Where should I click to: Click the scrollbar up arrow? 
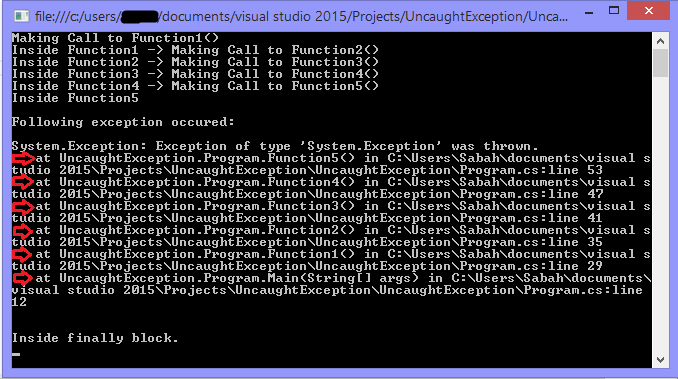(660, 41)
